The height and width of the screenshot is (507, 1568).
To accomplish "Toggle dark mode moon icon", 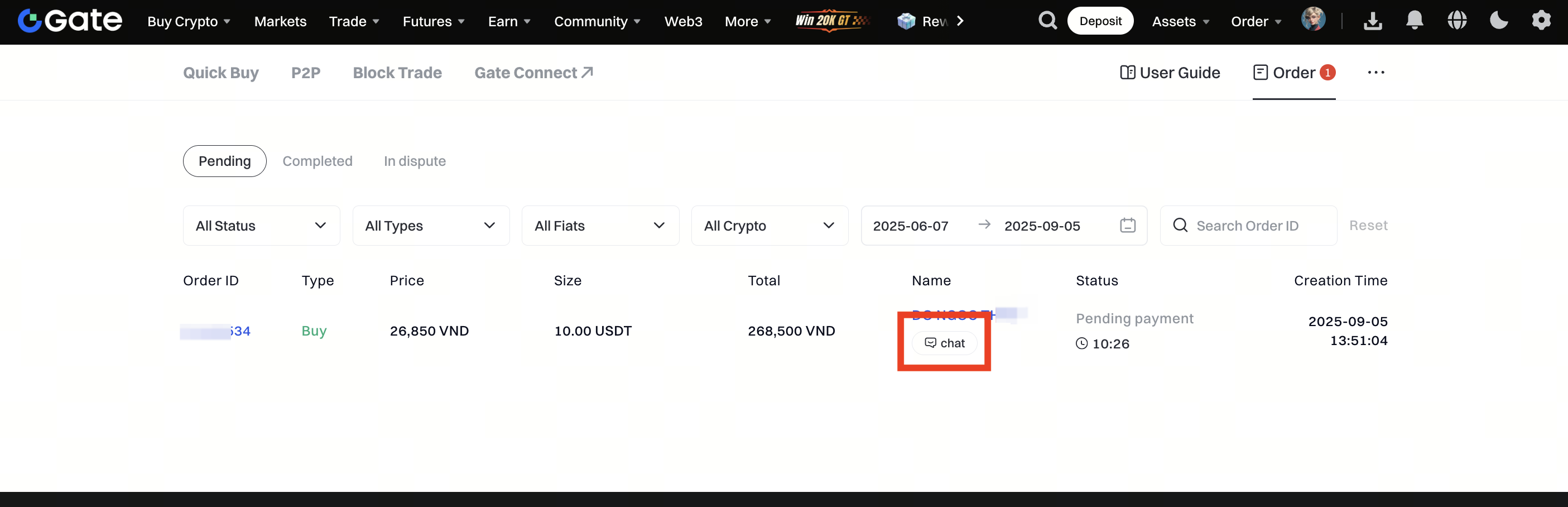I will pos(1499,21).
